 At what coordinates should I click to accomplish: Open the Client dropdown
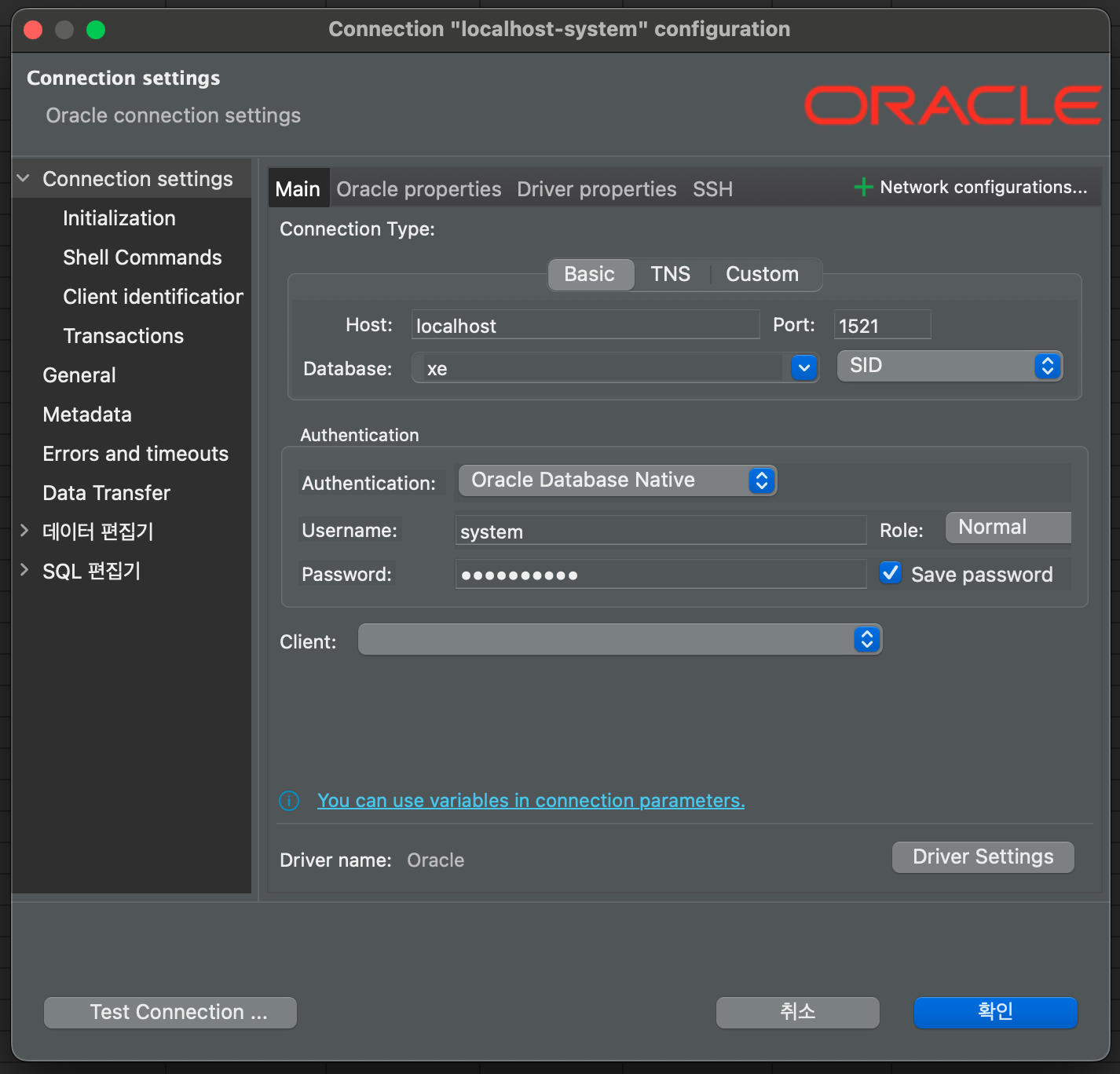tap(620, 639)
